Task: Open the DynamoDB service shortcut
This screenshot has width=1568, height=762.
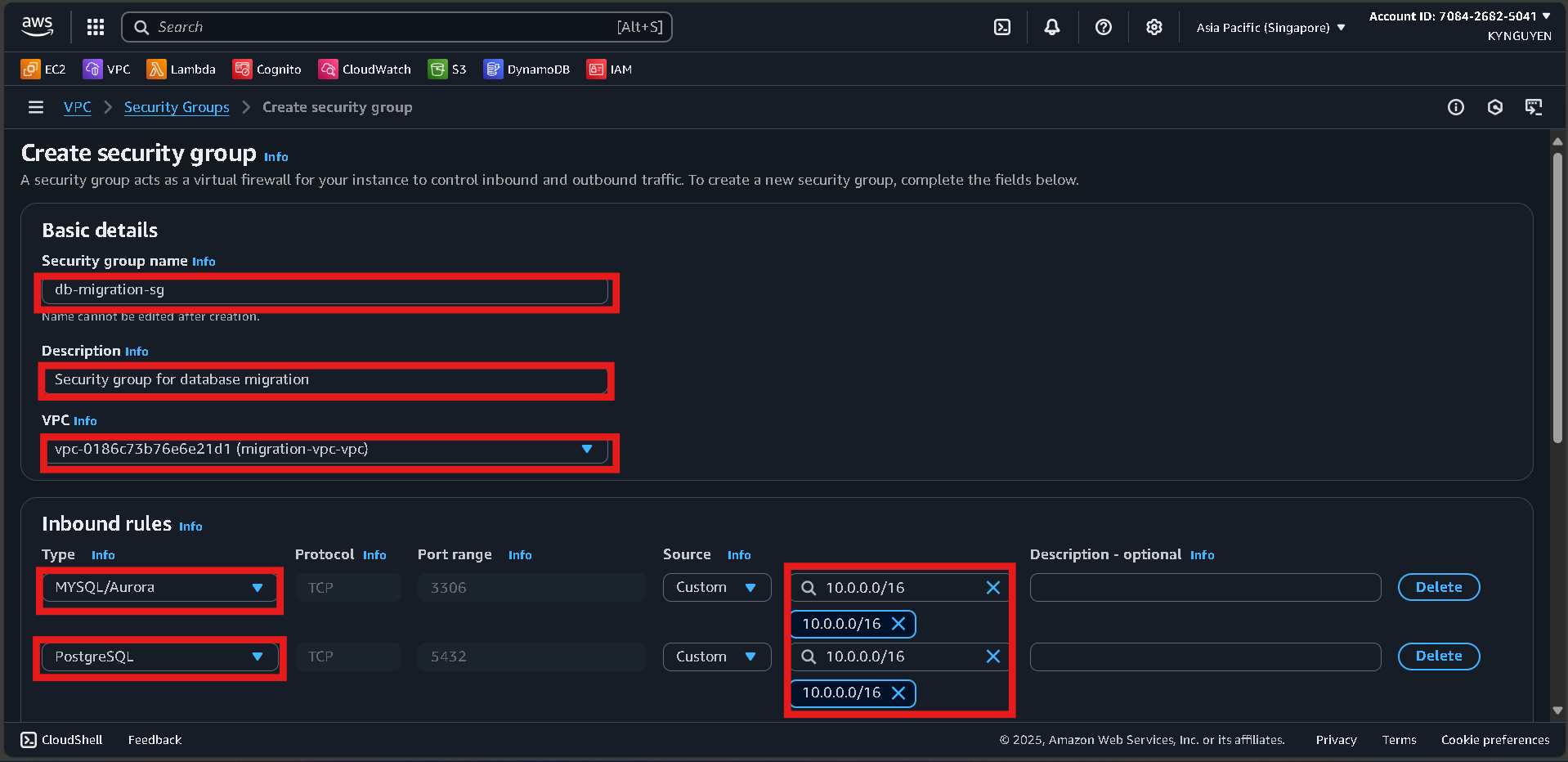Action: tap(526, 69)
